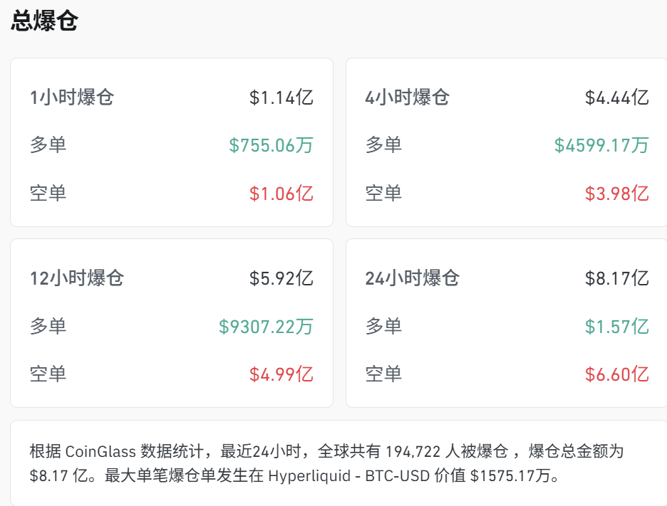
Task: Click the green $755.06万 long value
Action: [271, 146]
